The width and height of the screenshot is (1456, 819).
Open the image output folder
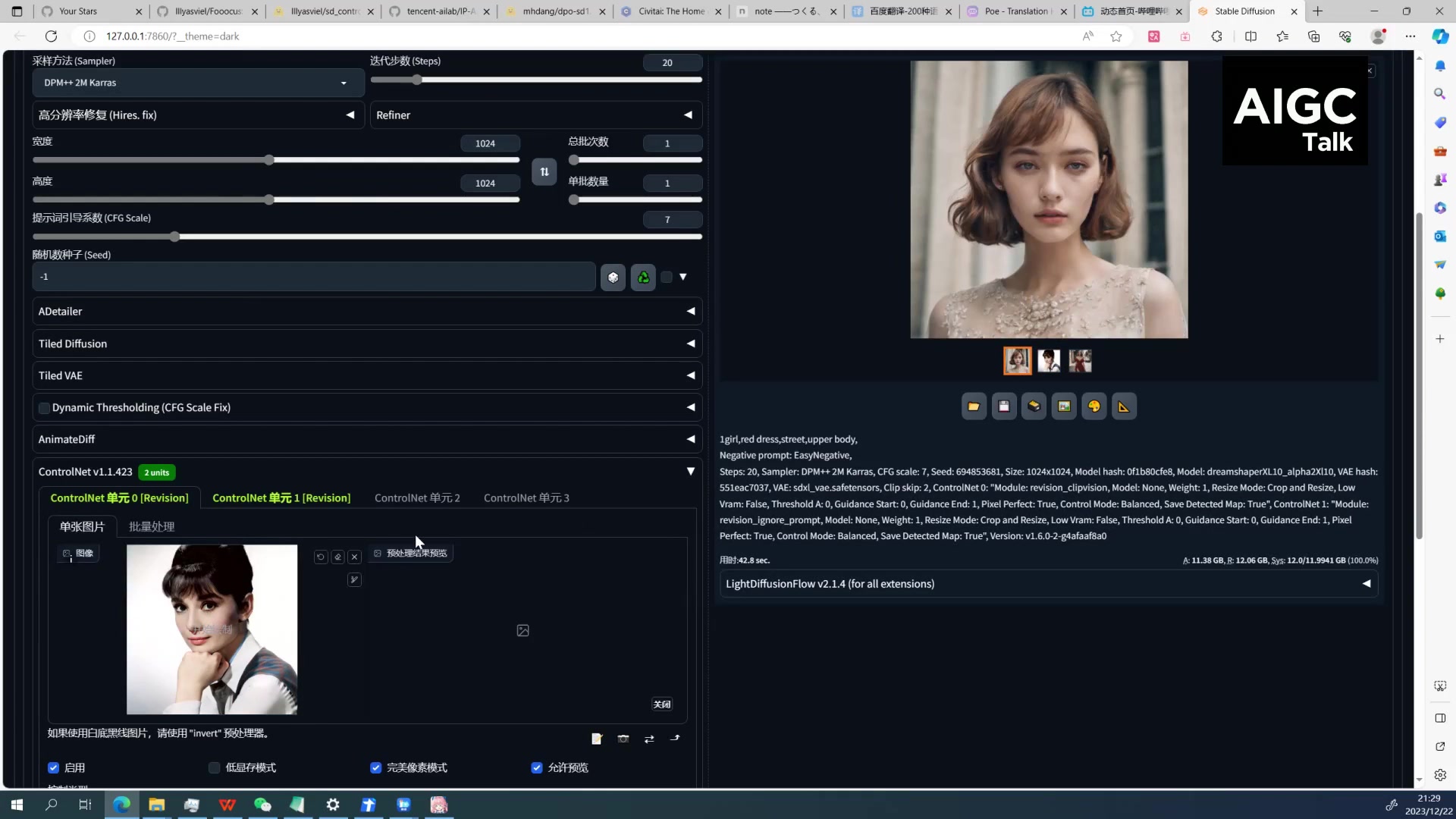[x=974, y=406]
